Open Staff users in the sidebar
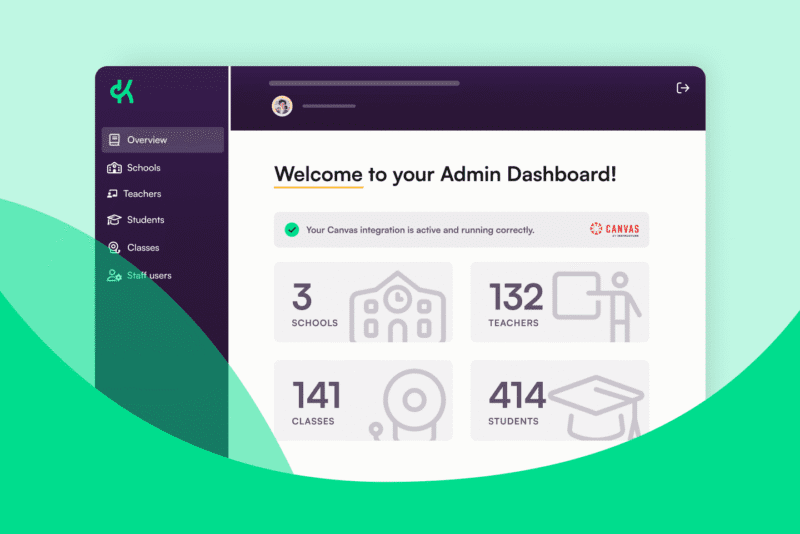800x534 pixels. coord(139,275)
